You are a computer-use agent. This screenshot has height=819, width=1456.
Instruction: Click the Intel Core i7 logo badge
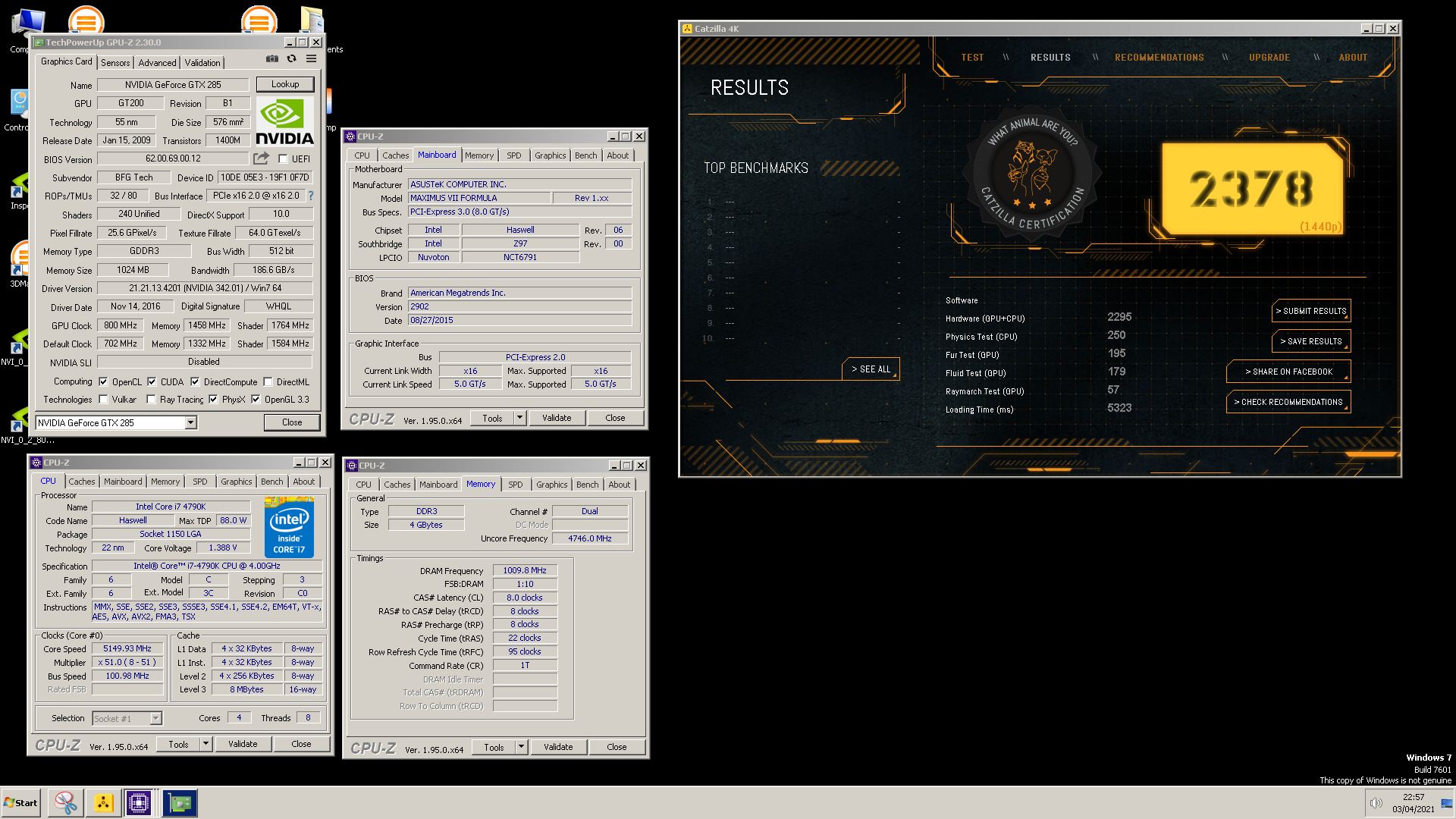pos(289,527)
